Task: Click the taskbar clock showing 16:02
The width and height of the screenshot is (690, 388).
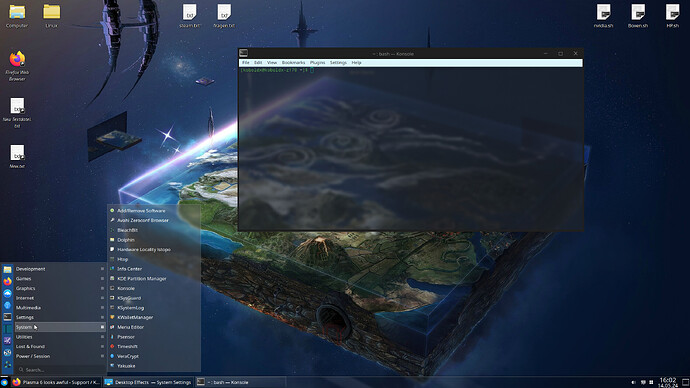Action: pyautogui.click(x=668, y=382)
